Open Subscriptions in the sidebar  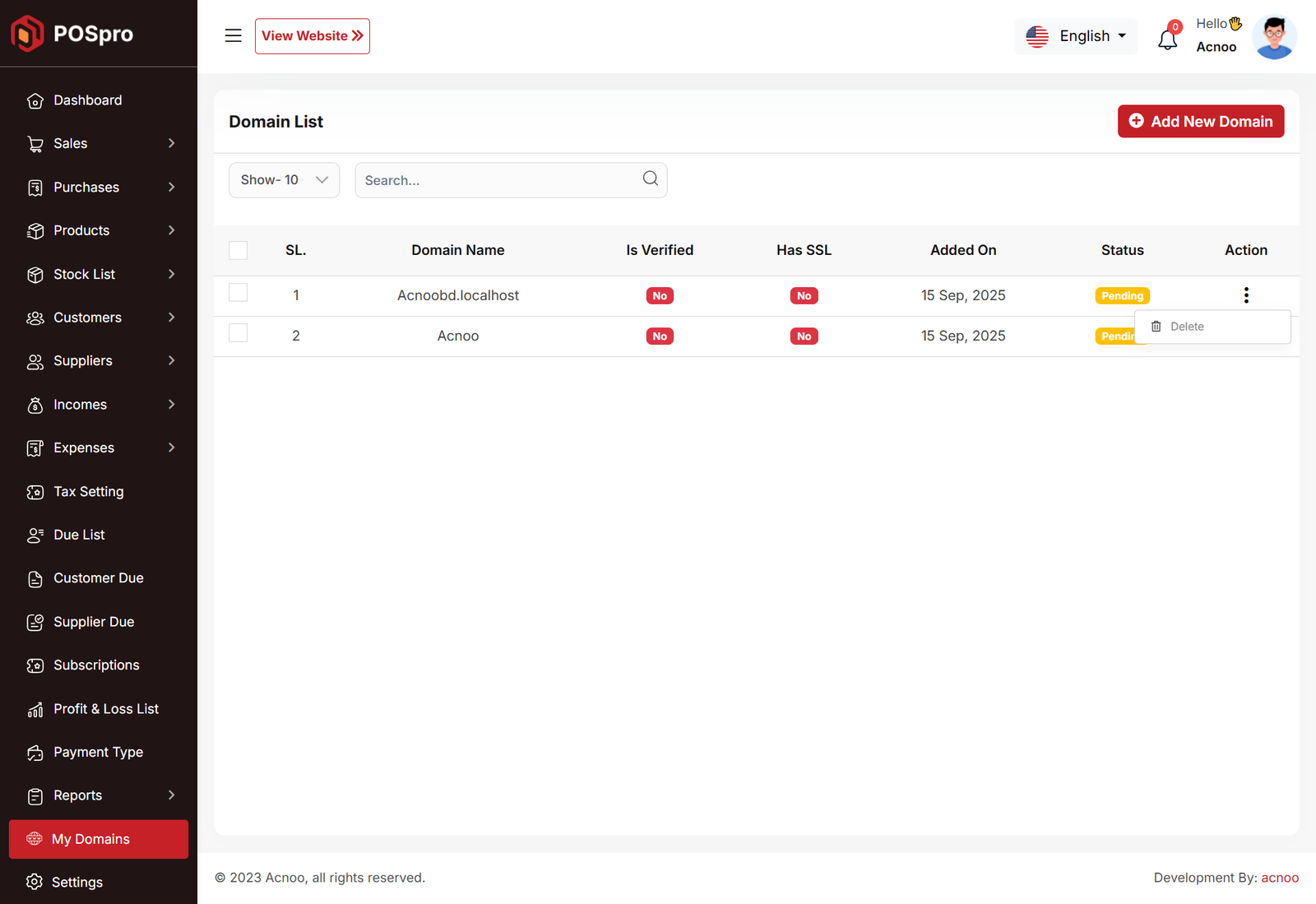[96, 665]
